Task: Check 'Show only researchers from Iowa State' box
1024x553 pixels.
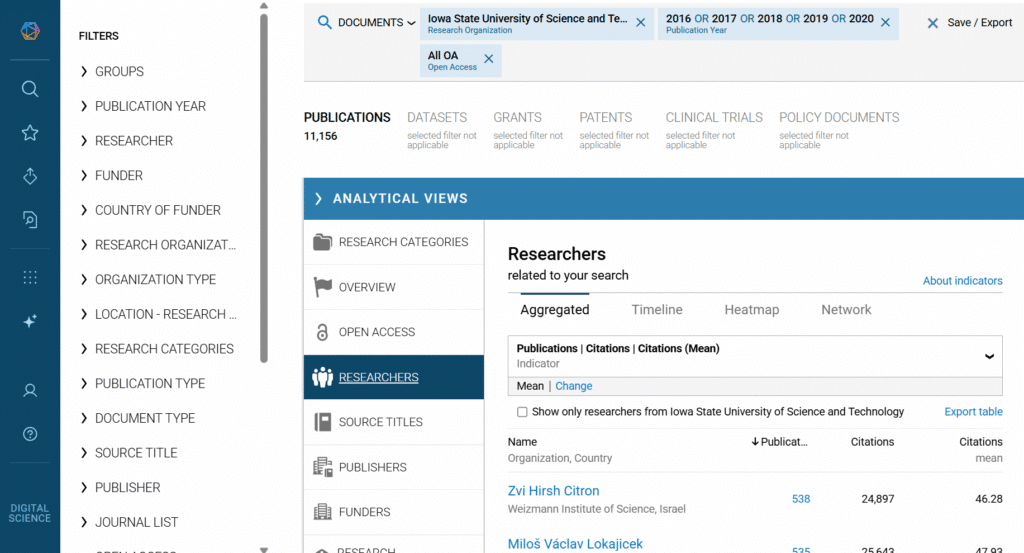Action: [x=522, y=412]
